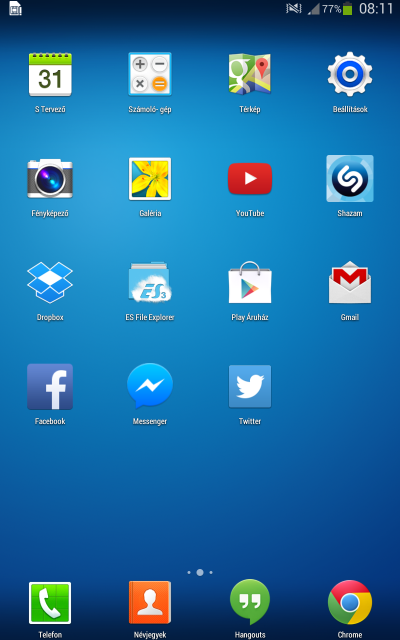This screenshot has width=400, height=640.
Task: Open the Térkép maps app
Action: (250, 75)
